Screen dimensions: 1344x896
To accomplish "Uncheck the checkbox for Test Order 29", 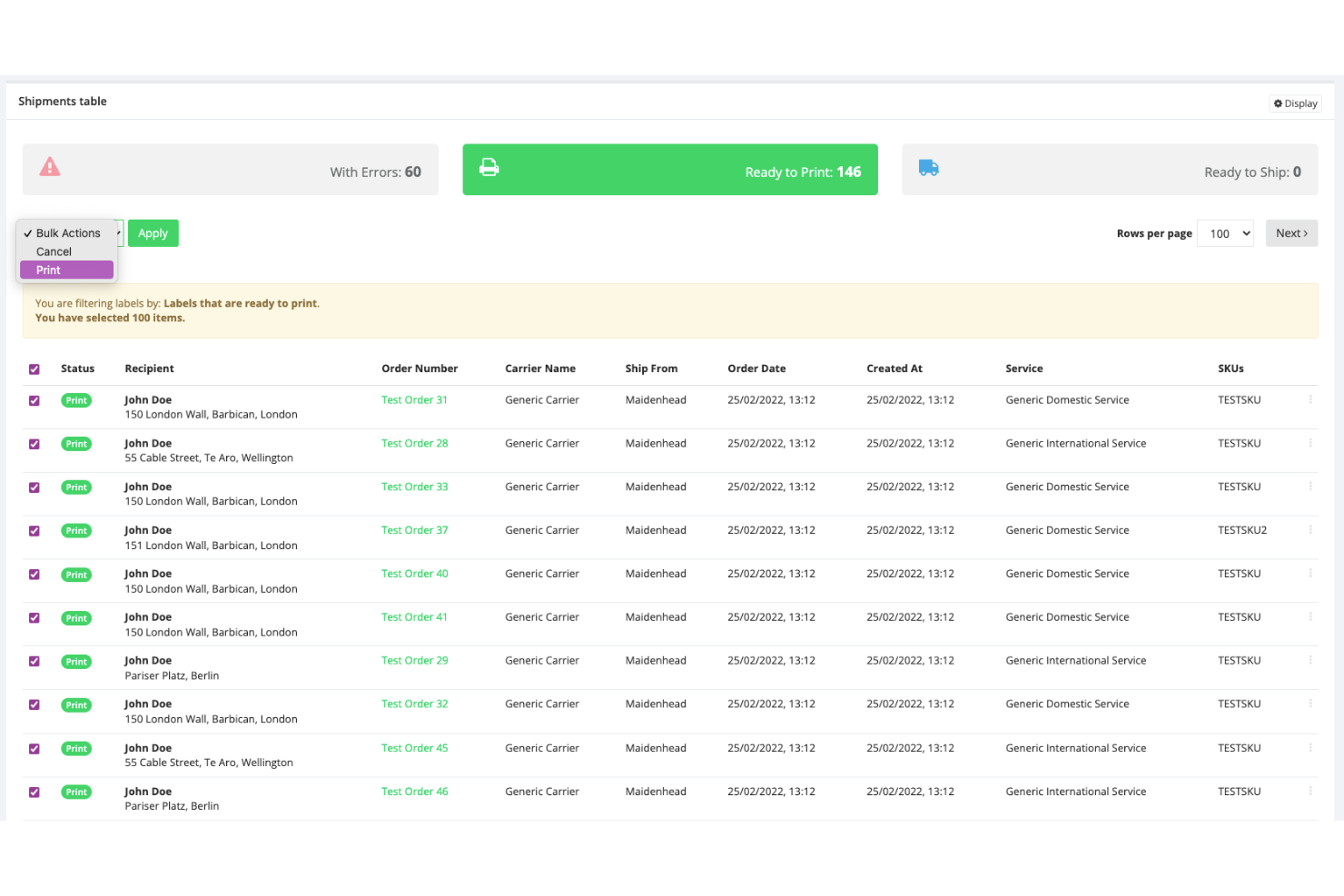I will tap(35, 662).
